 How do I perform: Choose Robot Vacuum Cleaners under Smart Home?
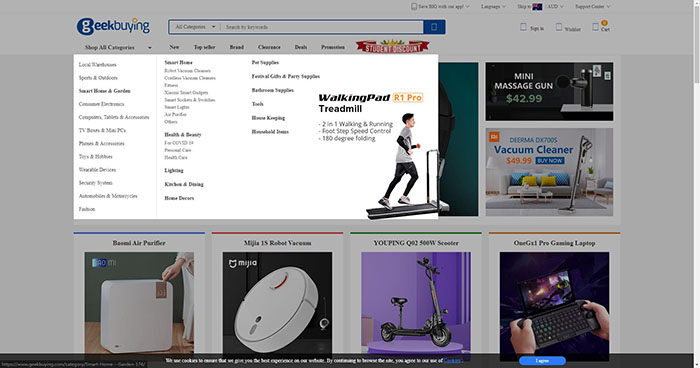pos(187,71)
